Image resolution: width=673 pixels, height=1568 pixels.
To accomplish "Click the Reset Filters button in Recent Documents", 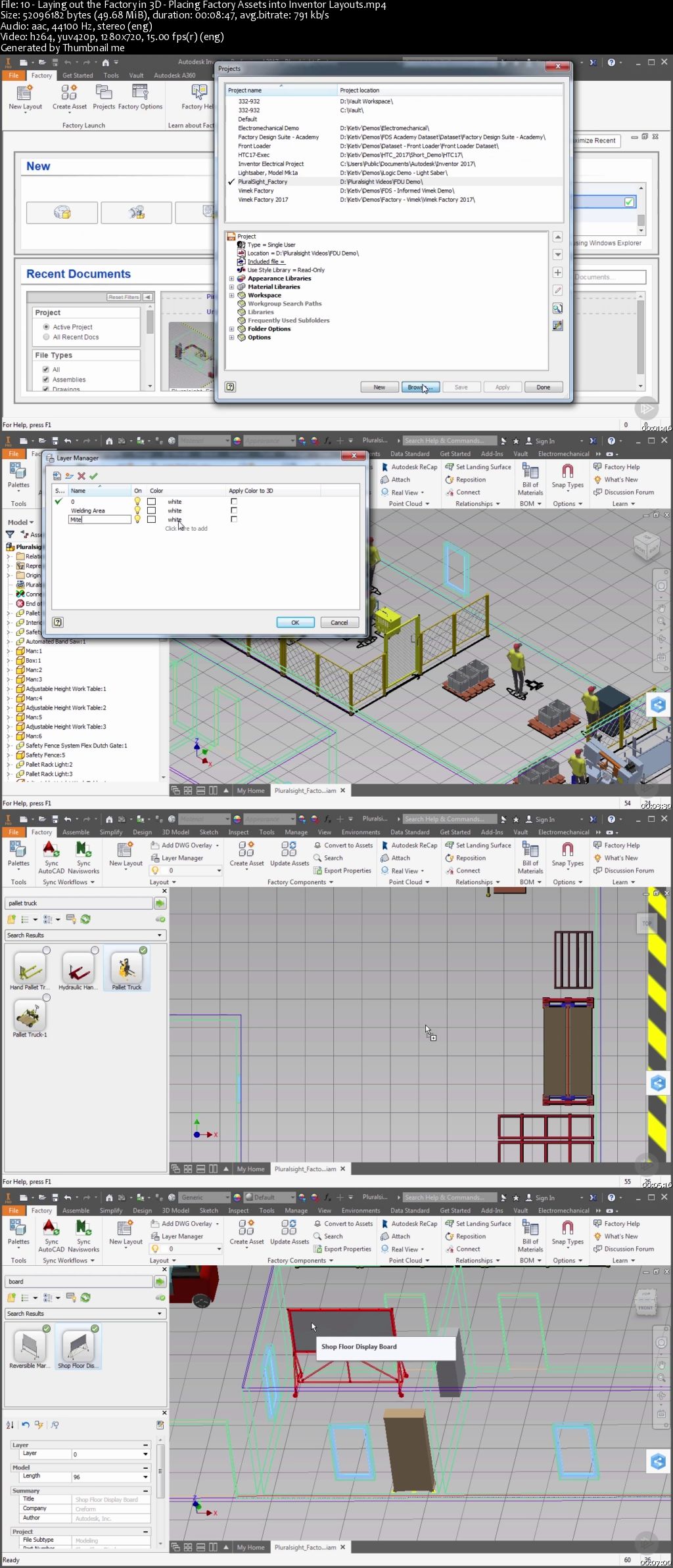I will point(124,297).
